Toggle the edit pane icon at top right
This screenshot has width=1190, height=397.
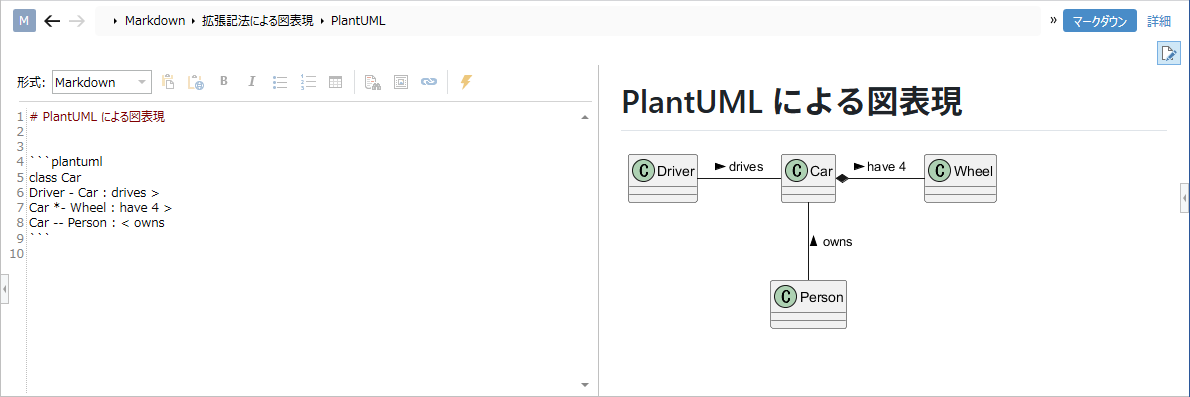[1168, 53]
